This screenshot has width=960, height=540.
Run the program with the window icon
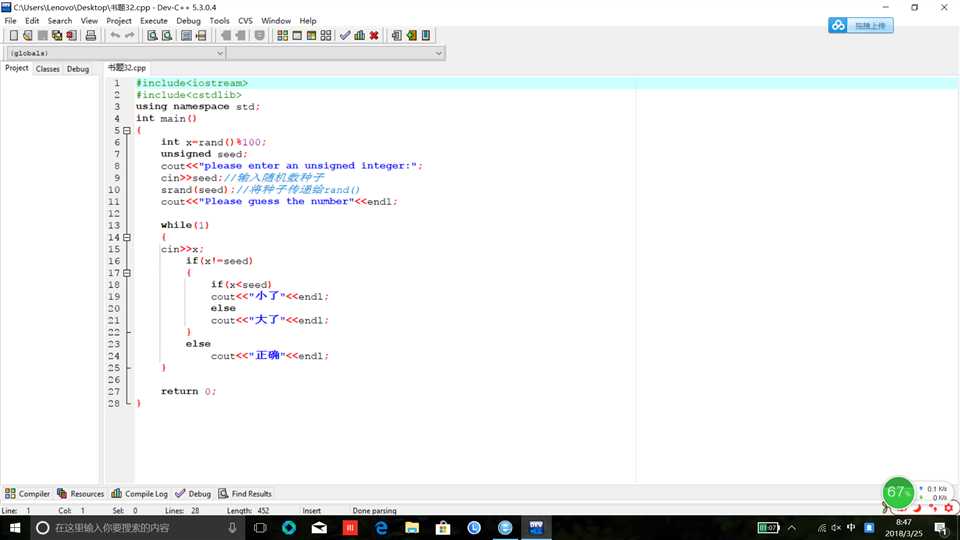coord(297,36)
